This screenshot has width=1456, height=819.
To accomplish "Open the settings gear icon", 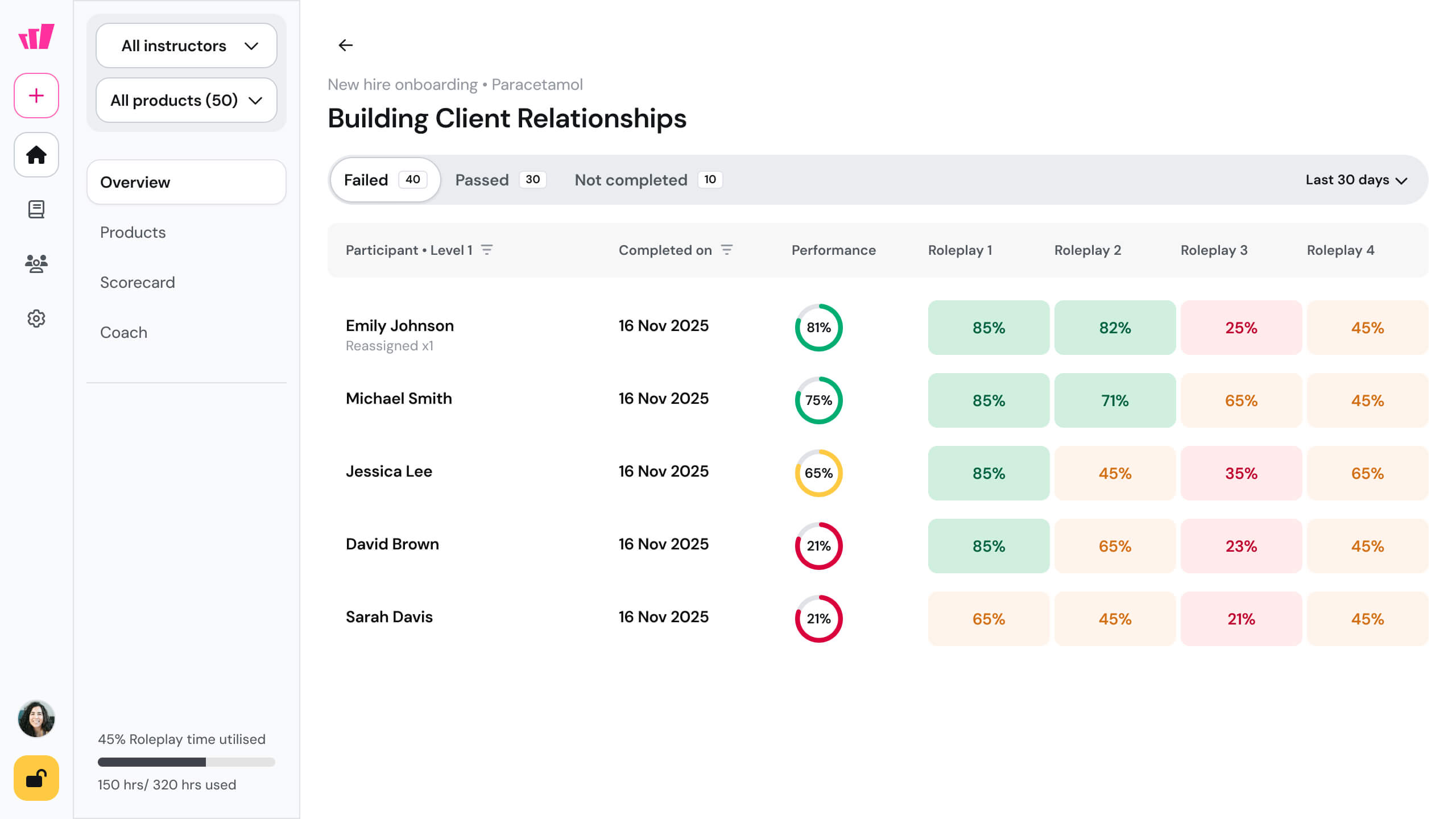I will [x=36, y=318].
